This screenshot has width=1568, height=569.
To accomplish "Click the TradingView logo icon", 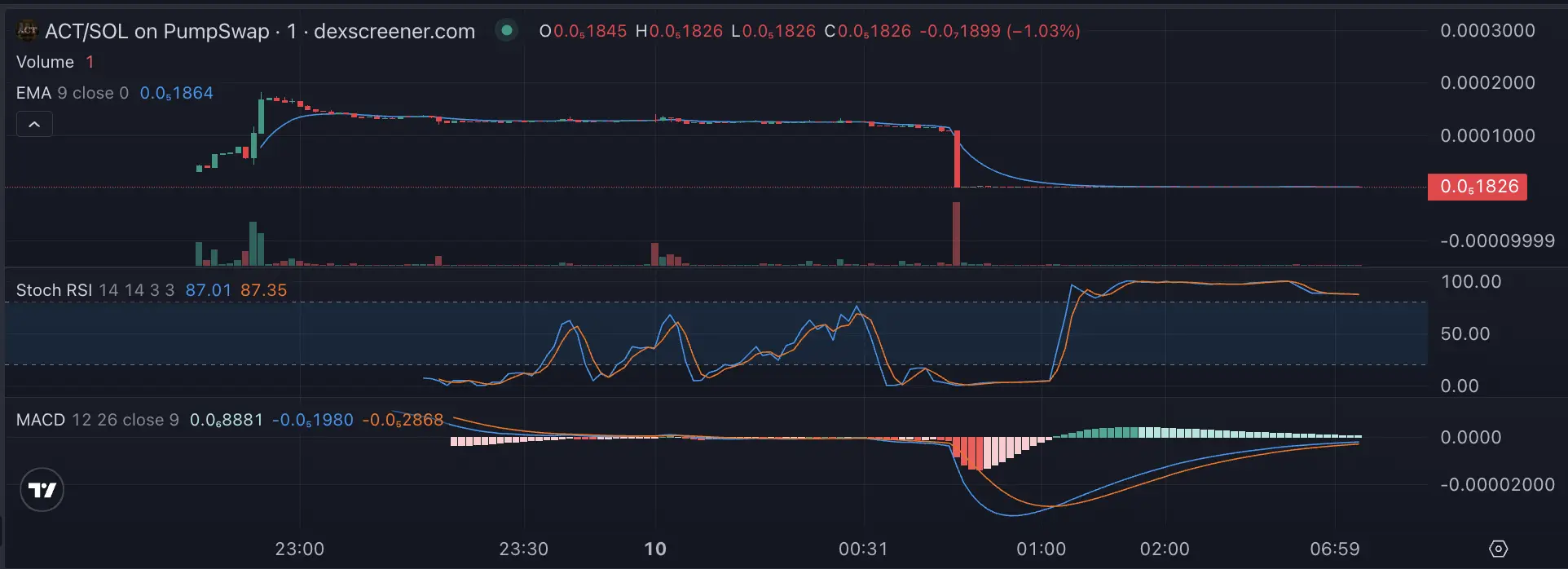I will 42,490.
